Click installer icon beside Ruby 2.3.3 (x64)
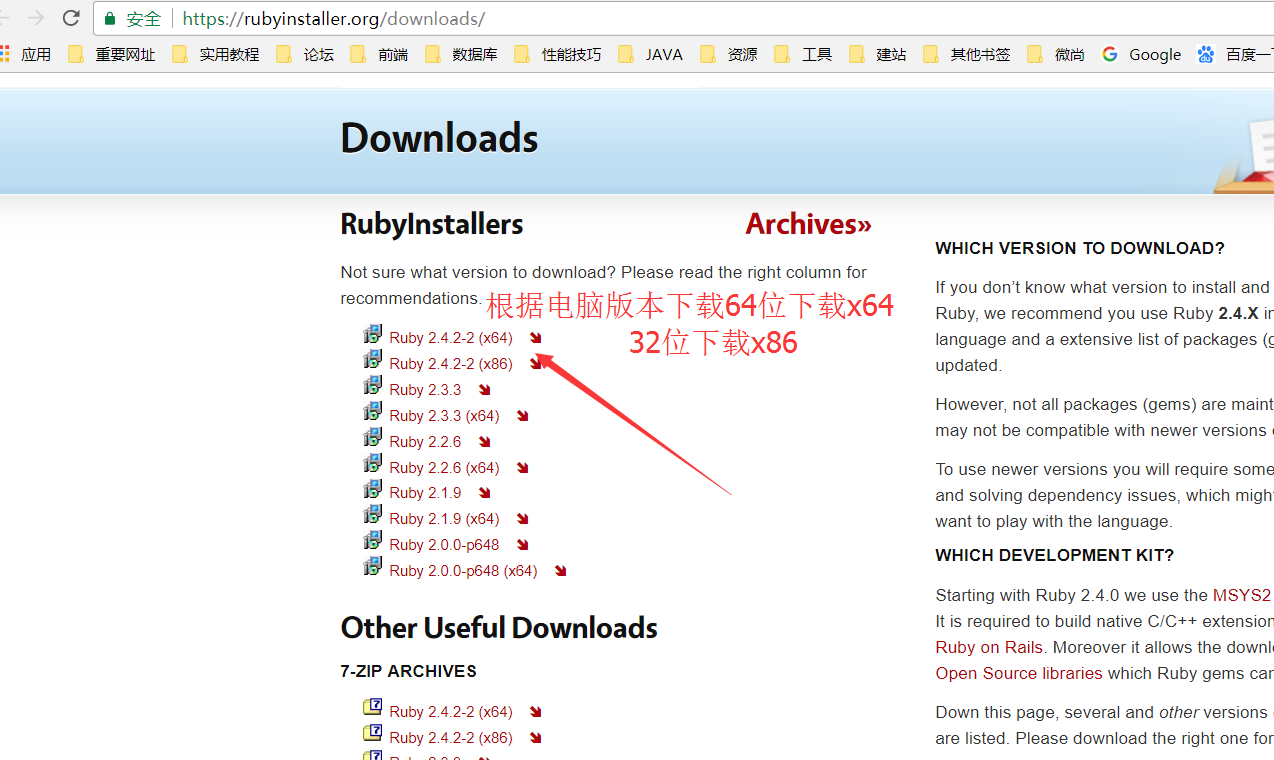 click(372, 412)
